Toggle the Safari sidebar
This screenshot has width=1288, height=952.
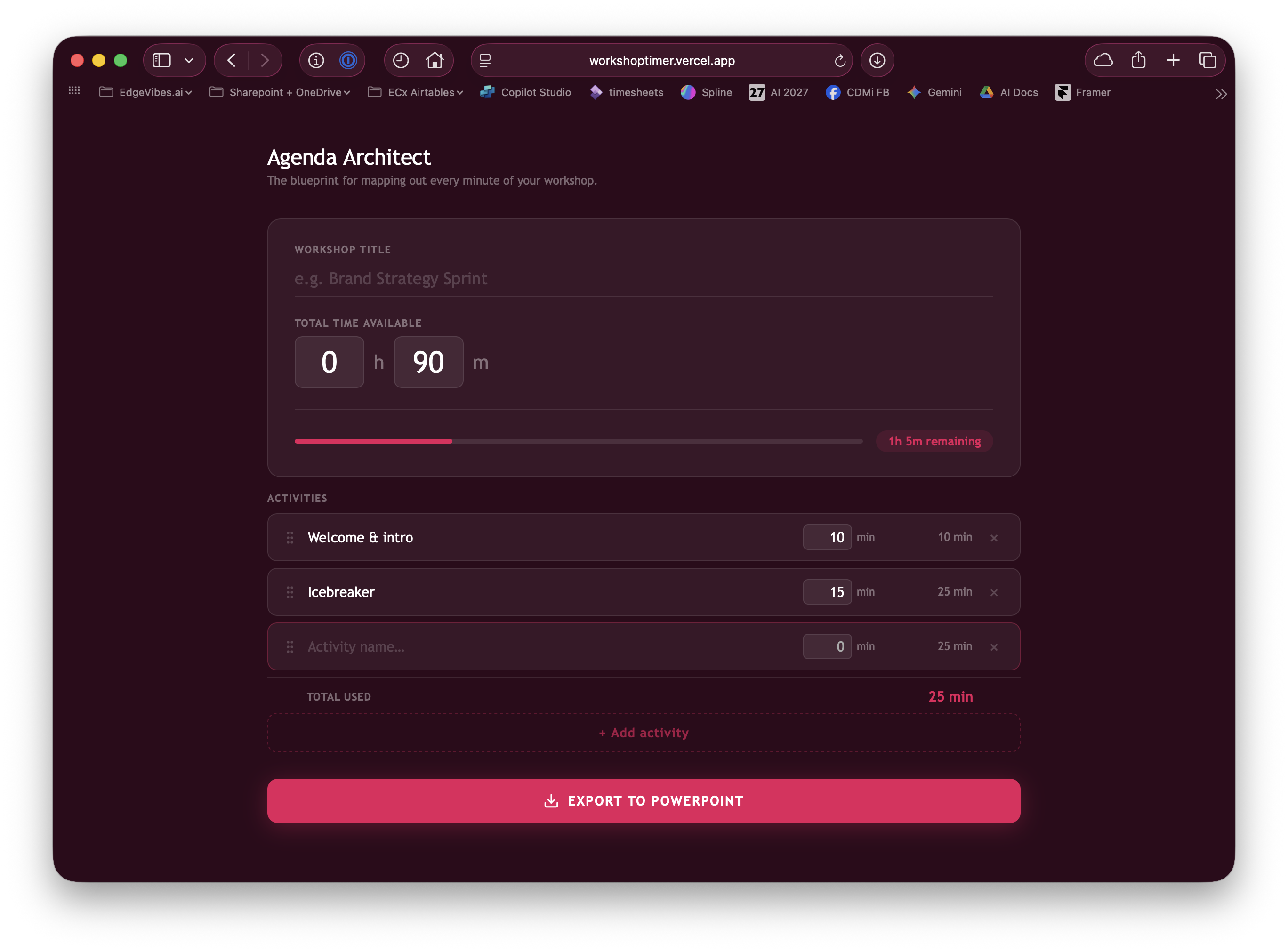[161, 60]
